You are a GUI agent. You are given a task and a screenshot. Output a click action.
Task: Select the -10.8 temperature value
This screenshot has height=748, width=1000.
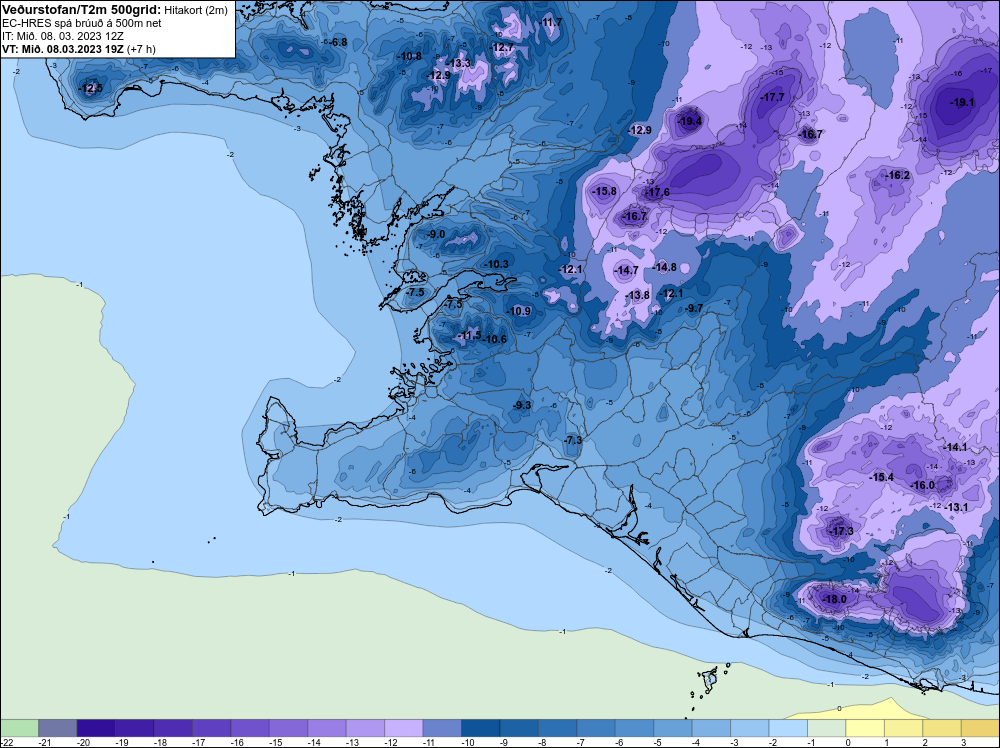[409, 56]
